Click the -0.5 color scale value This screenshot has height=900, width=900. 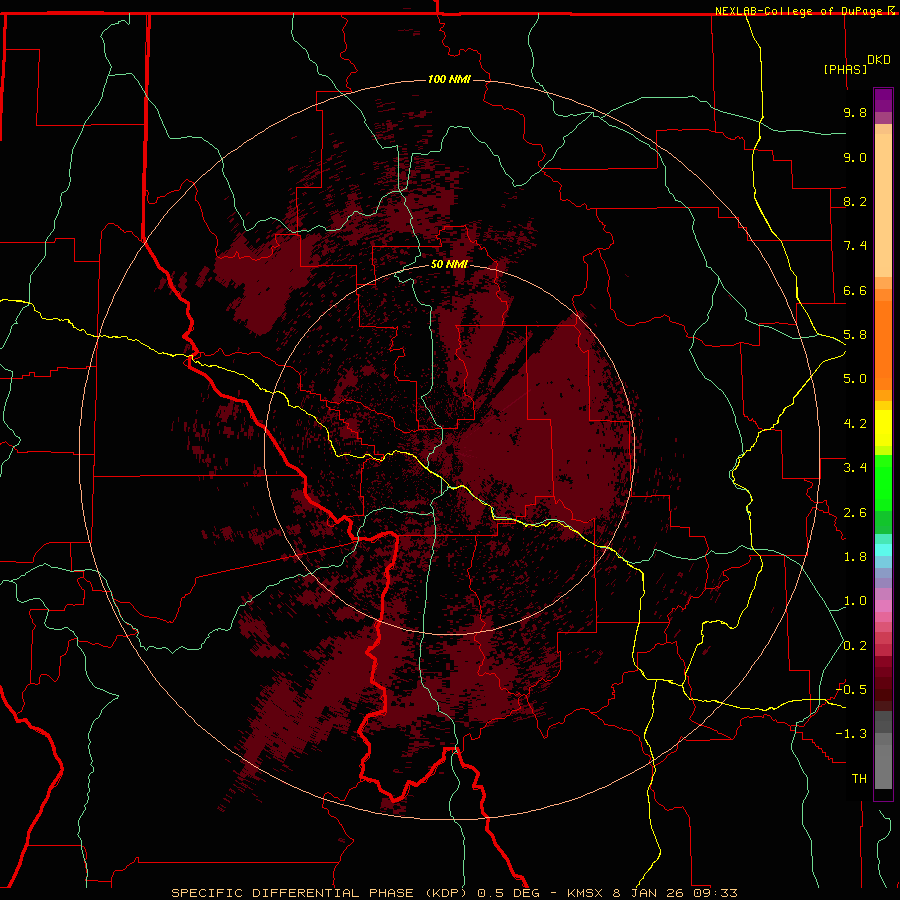[x=851, y=690]
